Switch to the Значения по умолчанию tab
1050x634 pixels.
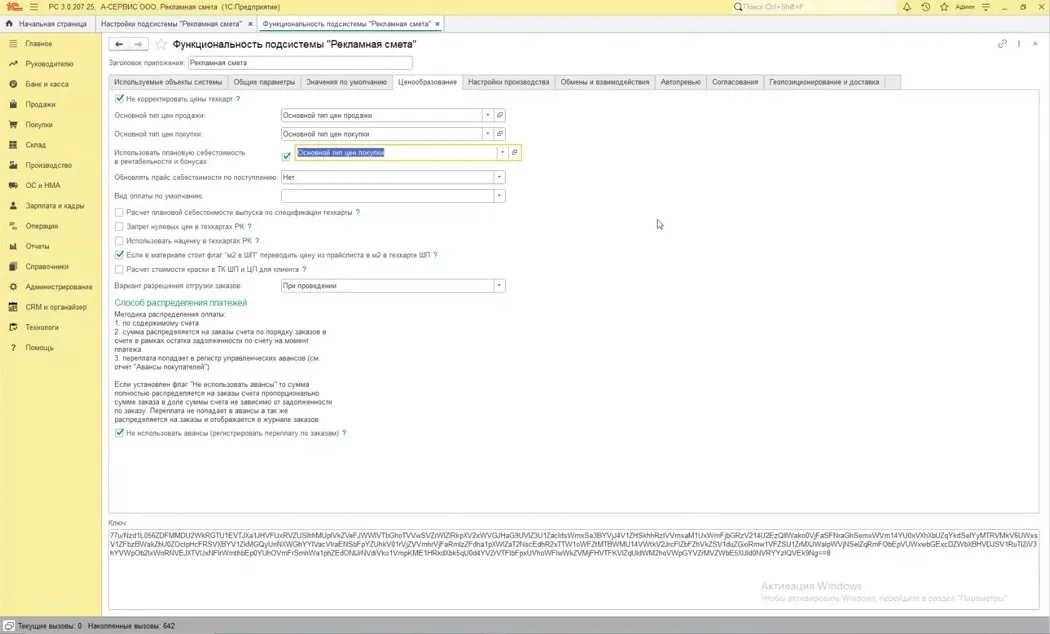tap(346, 82)
